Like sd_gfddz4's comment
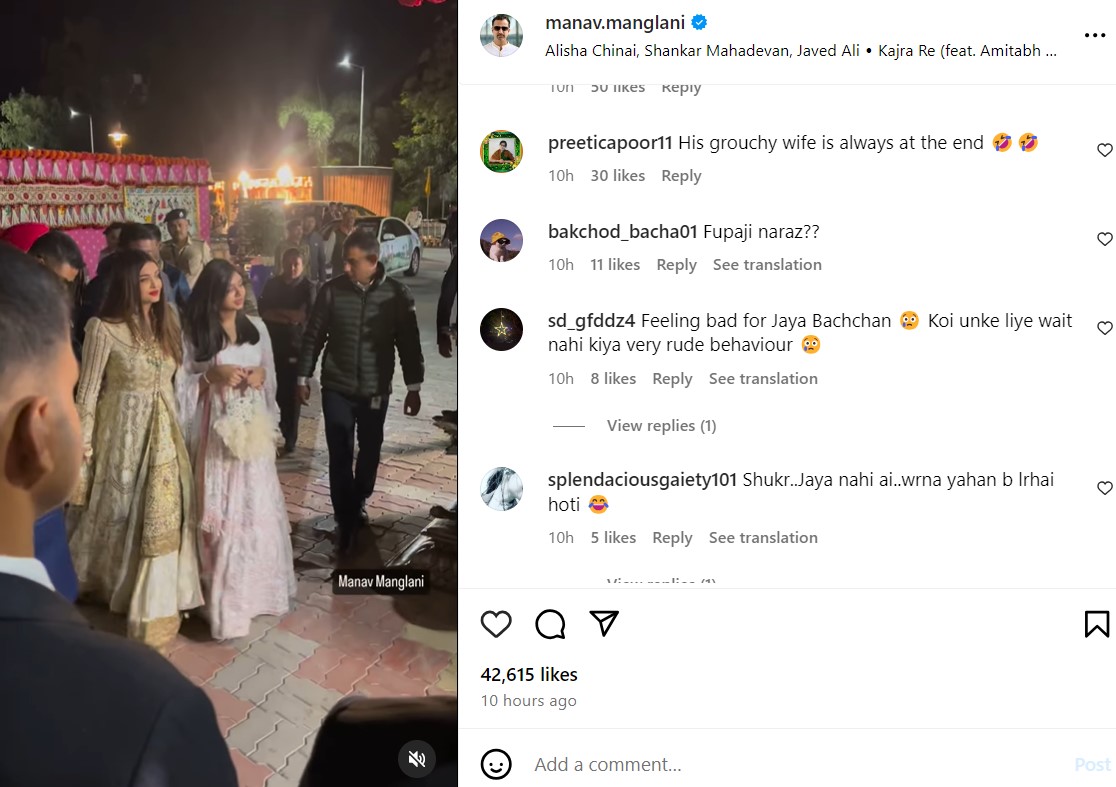This screenshot has height=787, width=1116. 1104,328
